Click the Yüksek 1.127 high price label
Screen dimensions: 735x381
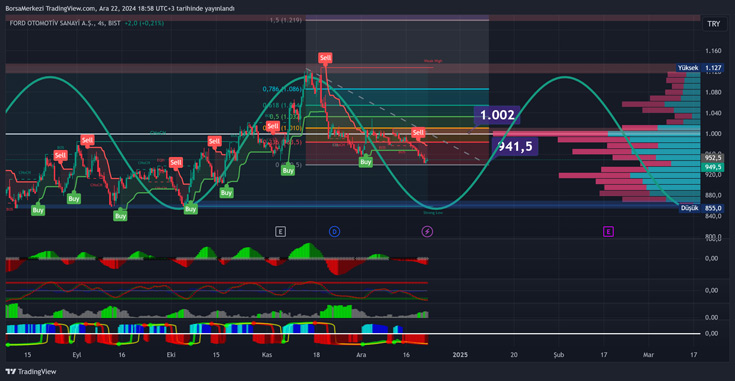[700, 68]
